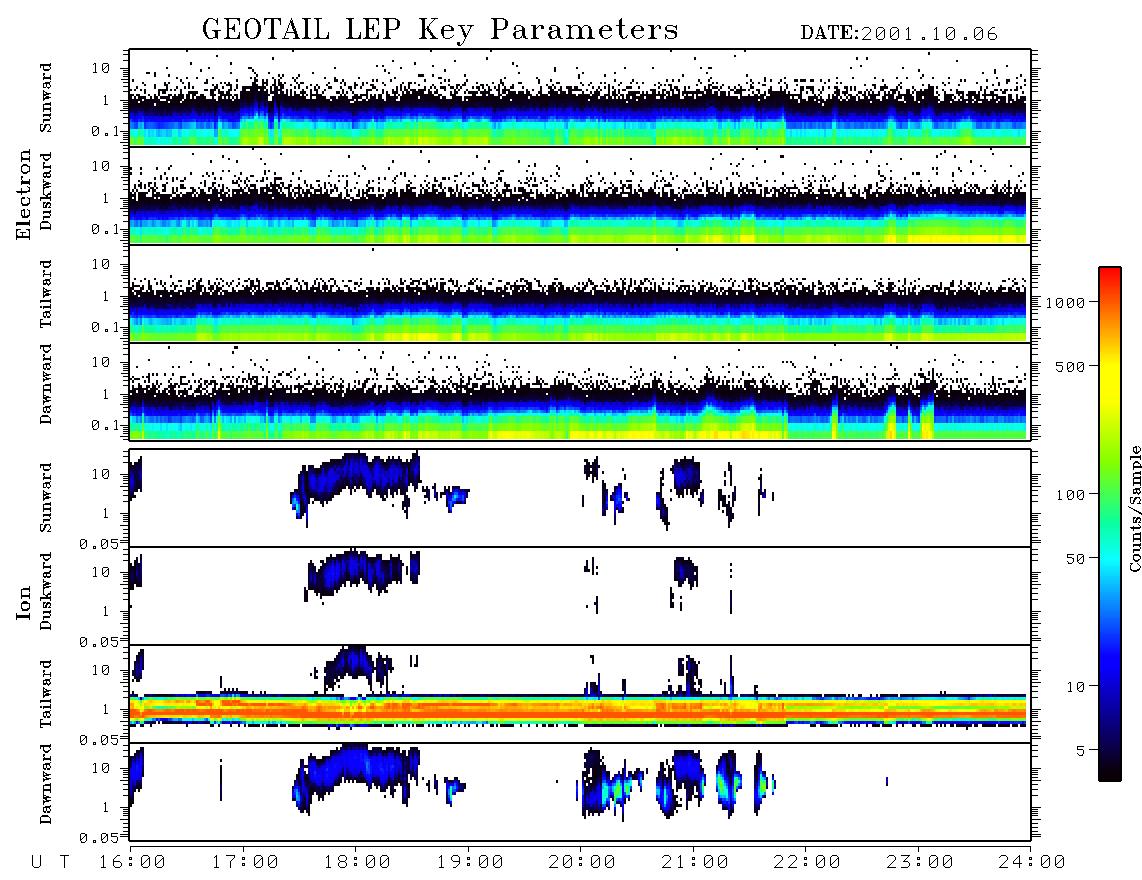
Task: Click the "0.05" tick of Ion Sunward panel
Action: (x=99, y=543)
